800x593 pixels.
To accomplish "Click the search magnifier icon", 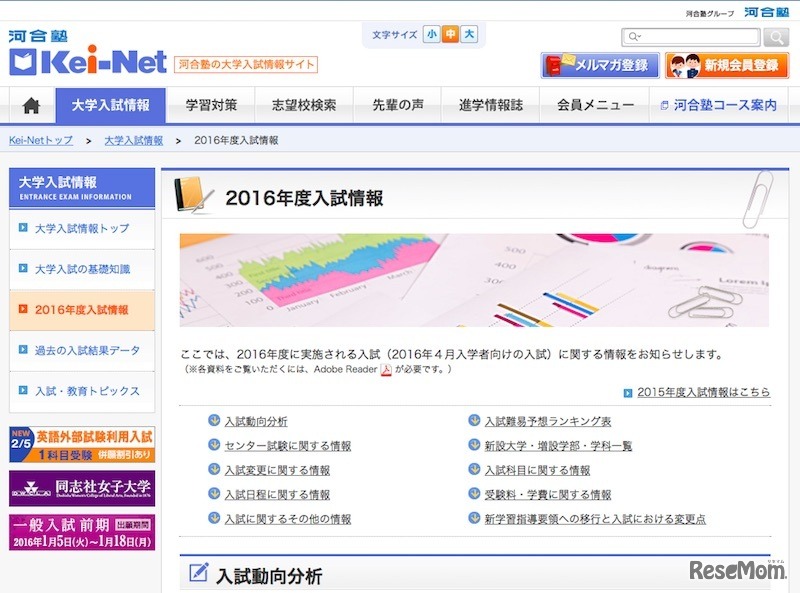I will tap(775, 37).
